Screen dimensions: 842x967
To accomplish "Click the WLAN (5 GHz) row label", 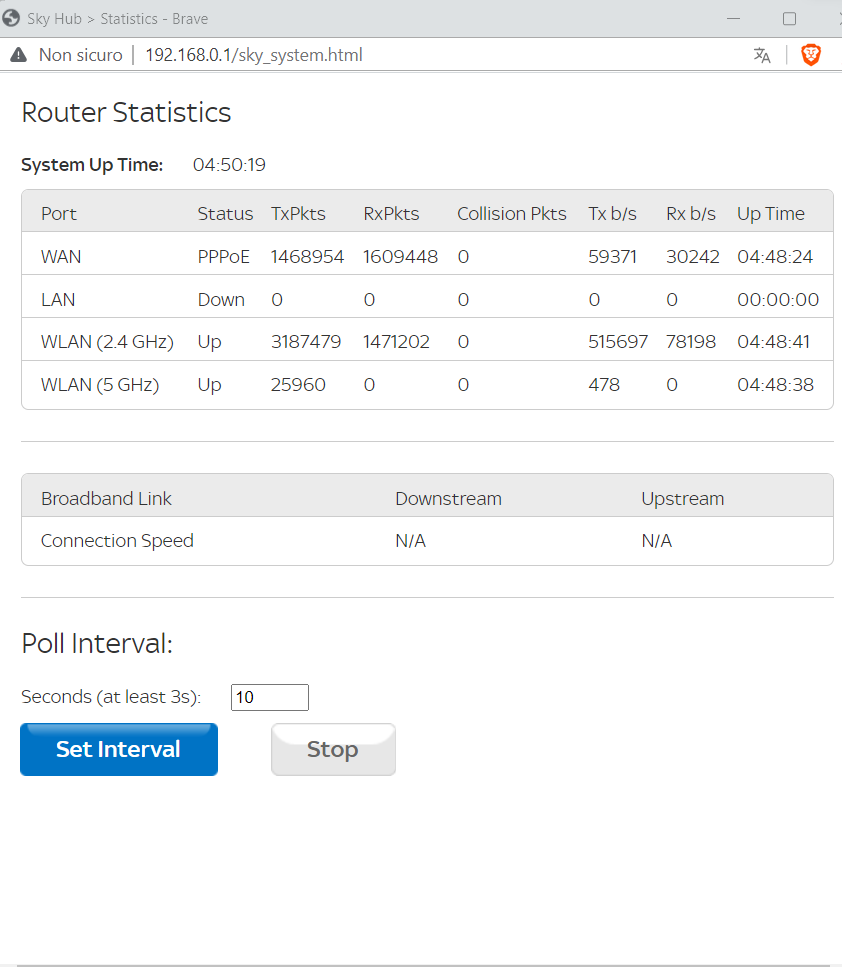I will coord(99,385).
